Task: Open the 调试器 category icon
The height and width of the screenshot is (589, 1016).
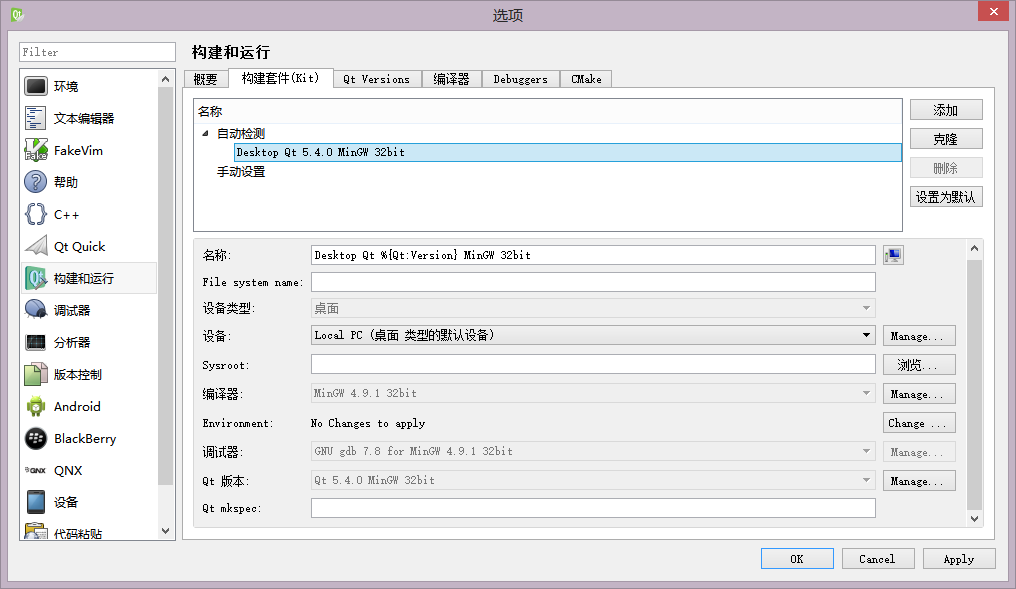Action: click(36, 310)
